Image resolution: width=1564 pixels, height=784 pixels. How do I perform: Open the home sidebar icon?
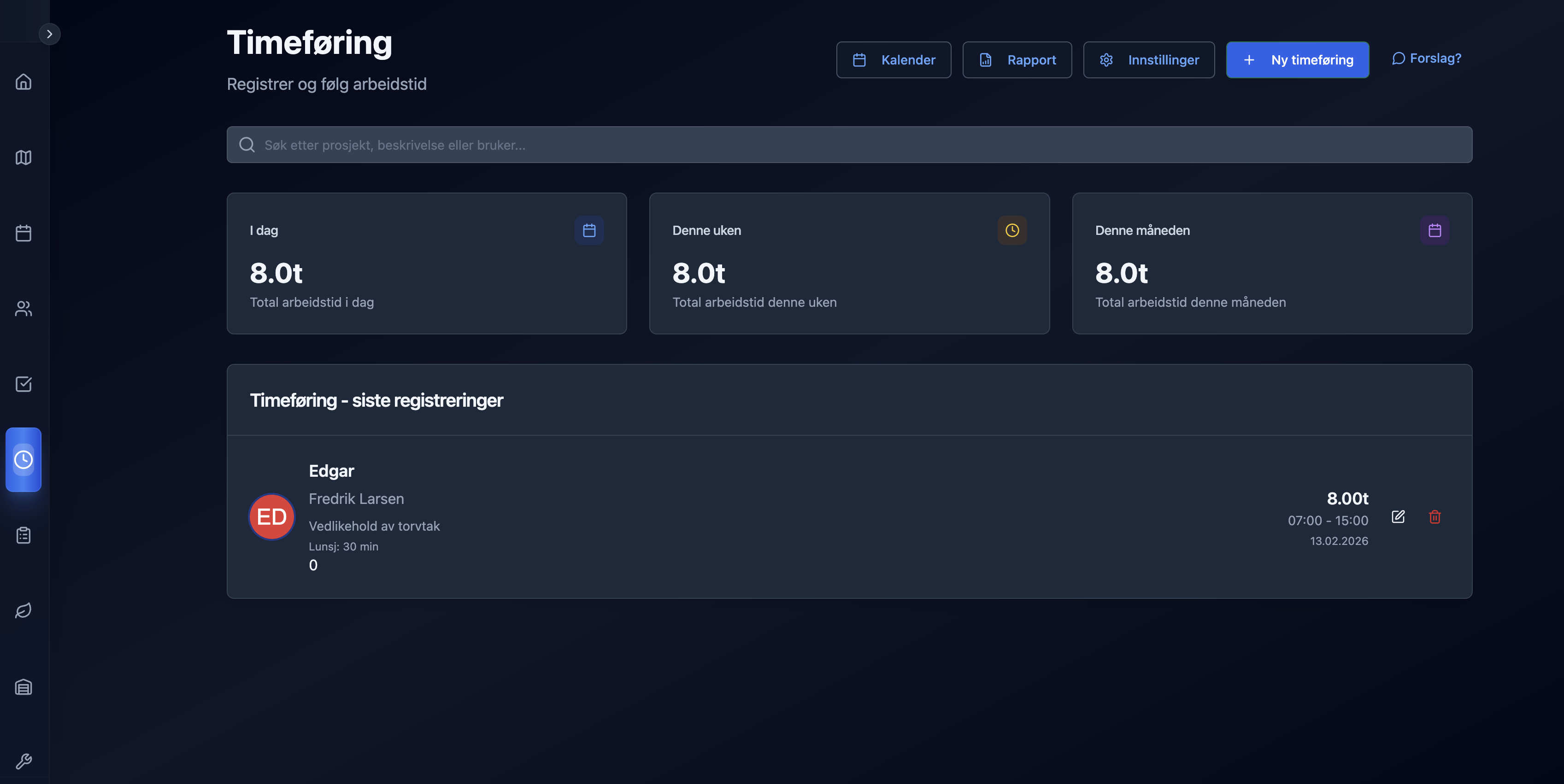coord(23,82)
